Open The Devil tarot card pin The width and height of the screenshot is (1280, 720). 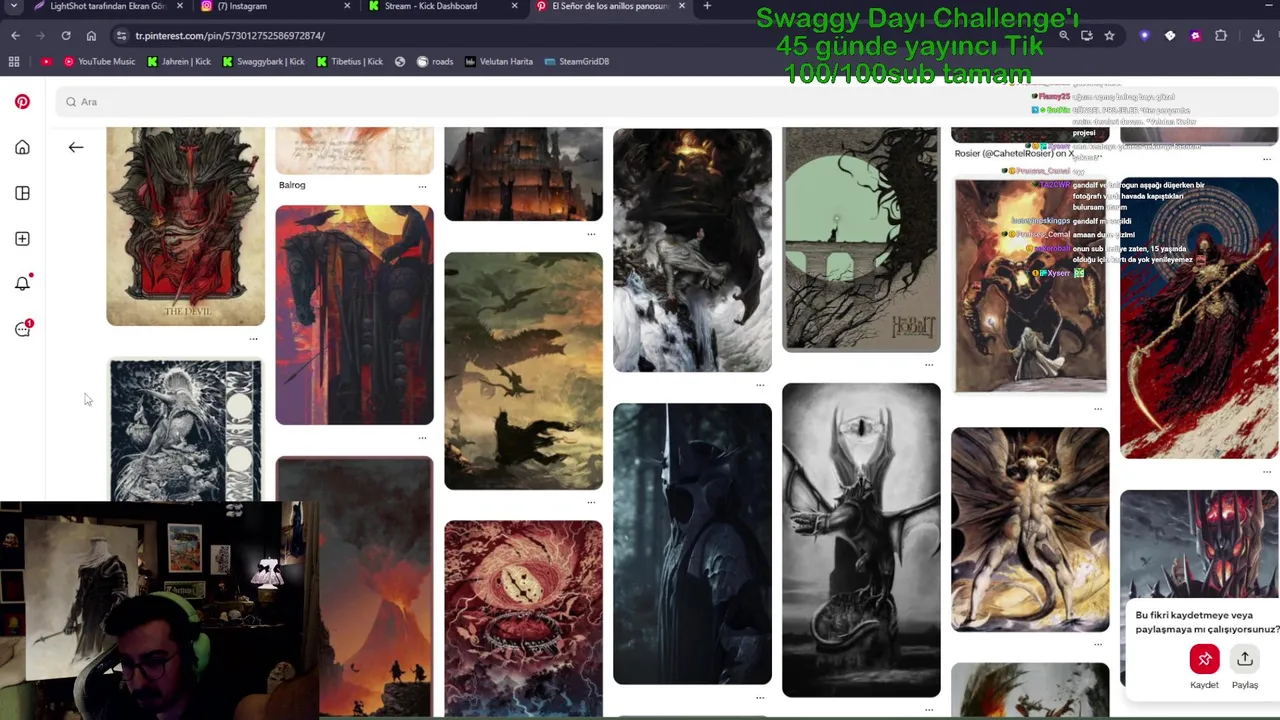click(x=185, y=226)
